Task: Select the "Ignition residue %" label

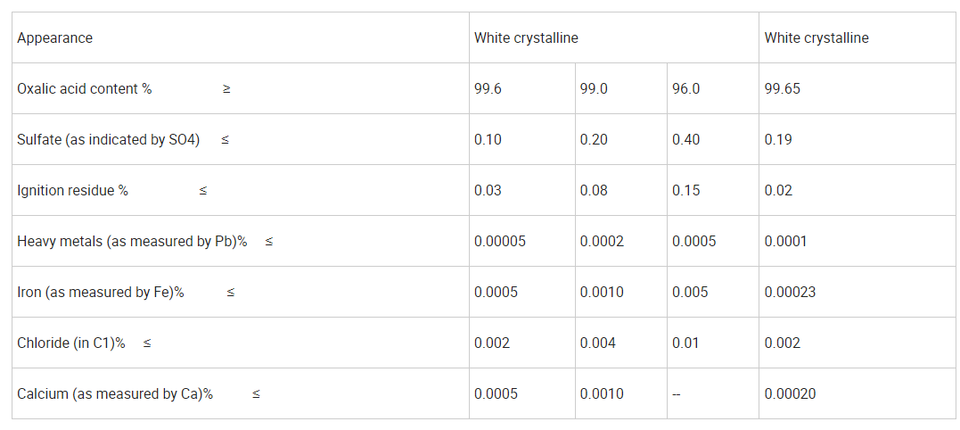Action: 73,191
